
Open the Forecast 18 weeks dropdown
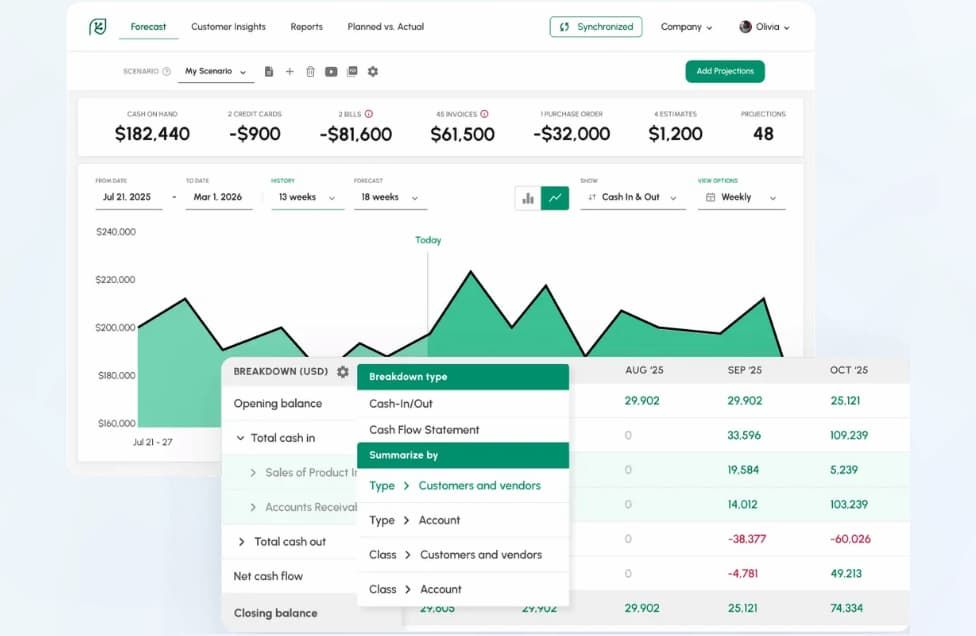click(x=390, y=197)
